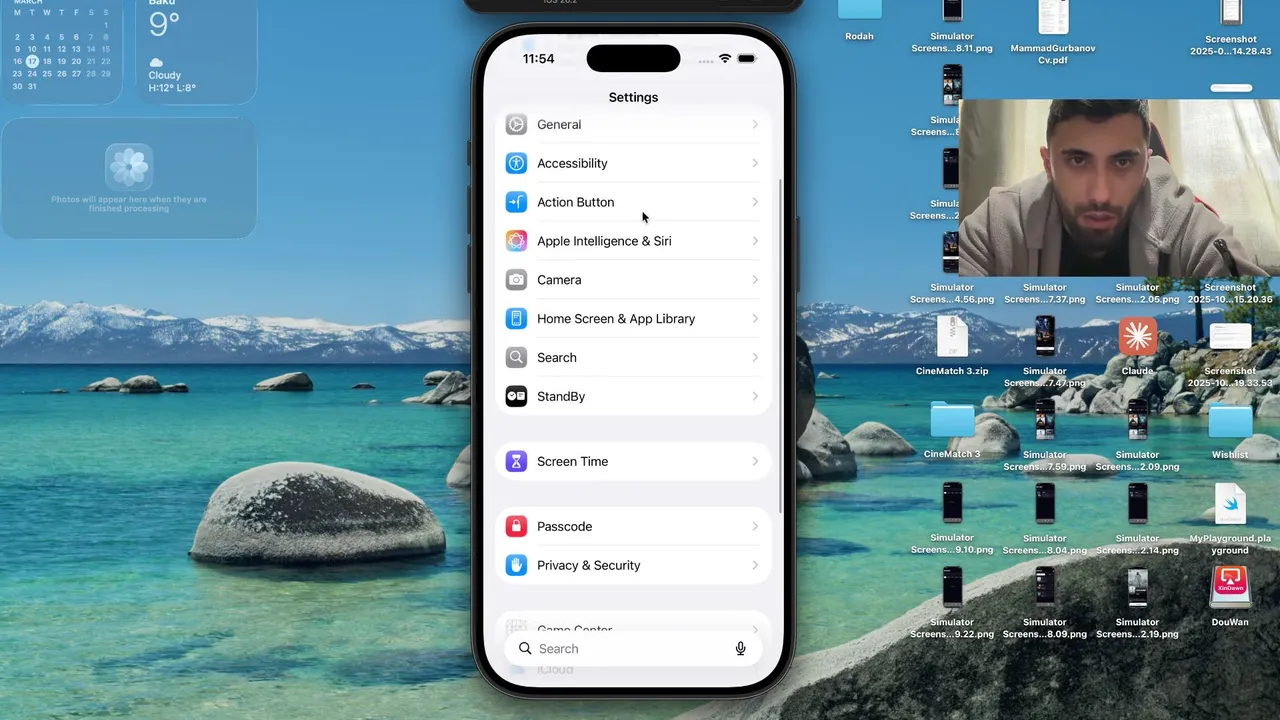Image resolution: width=1280 pixels, height=720 pixels.
Task: Open Screen Time via its chevron arrow
Action: 755,461
